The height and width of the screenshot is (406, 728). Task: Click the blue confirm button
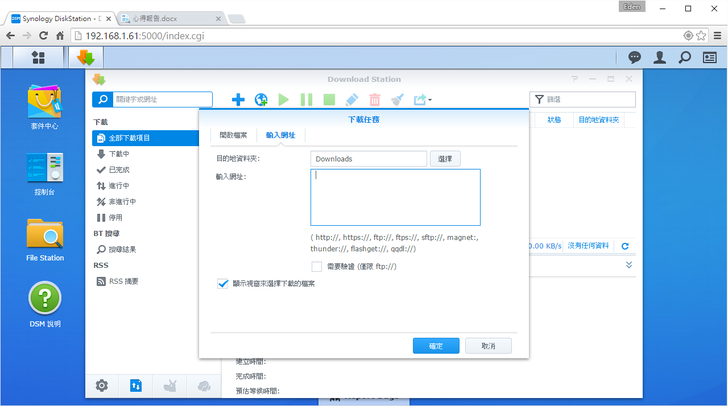(436, 346)
